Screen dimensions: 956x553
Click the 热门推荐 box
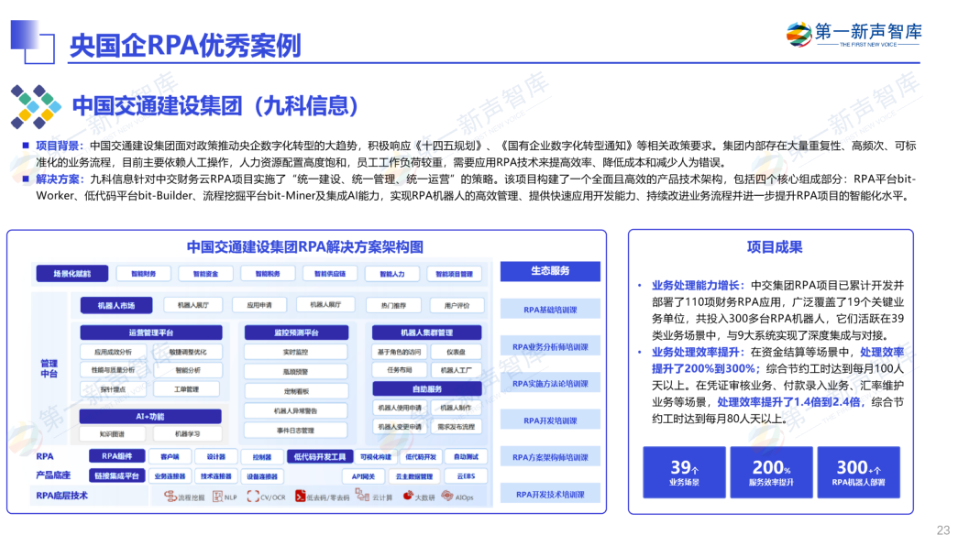[x=393, y=305]
